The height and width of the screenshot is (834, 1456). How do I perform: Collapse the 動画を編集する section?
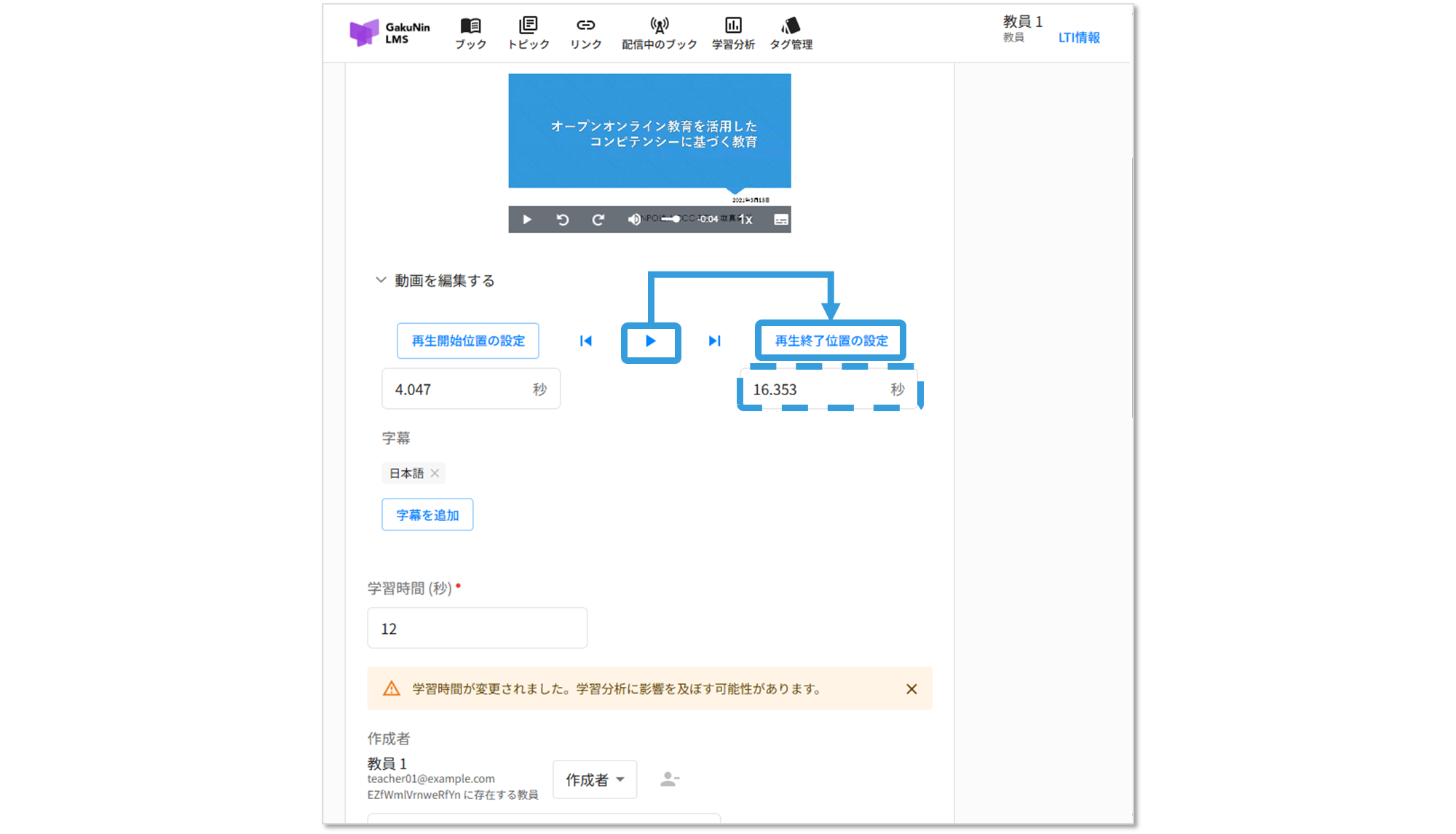381,280
